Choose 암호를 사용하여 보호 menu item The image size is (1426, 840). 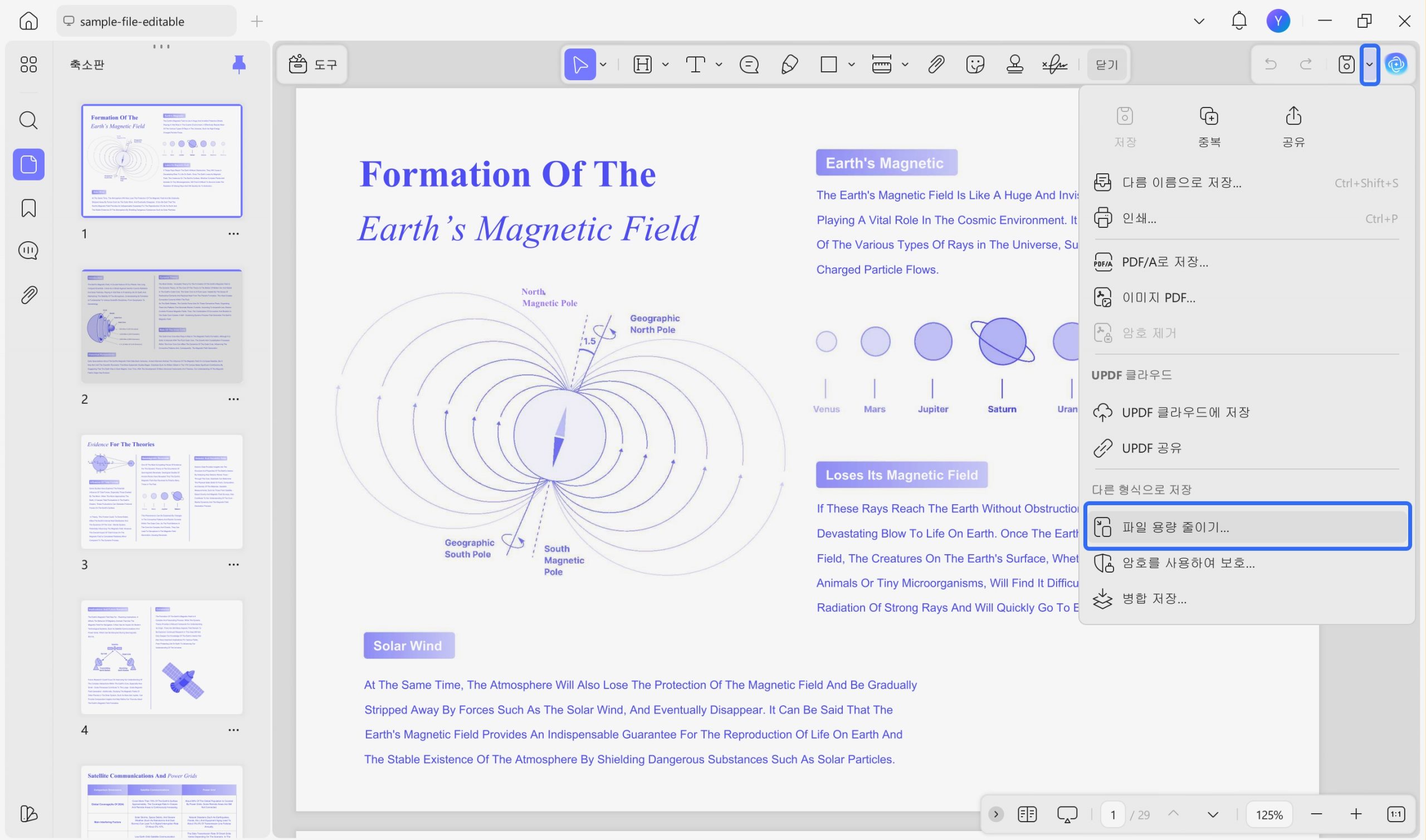point(1247,563)
